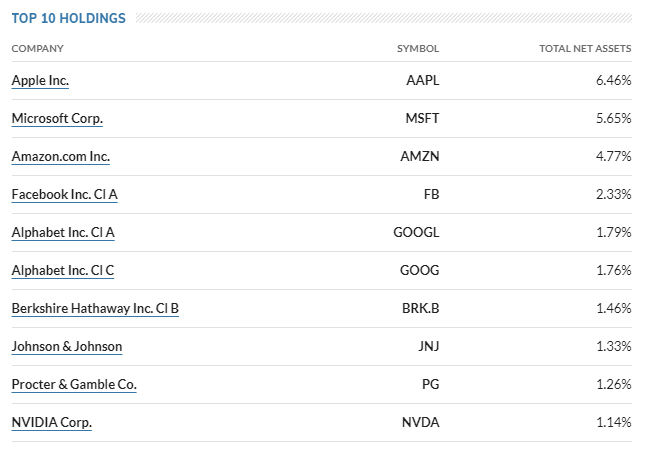
Task: Click Amazon's 4.77% net assets value
Action: point(614,156)
